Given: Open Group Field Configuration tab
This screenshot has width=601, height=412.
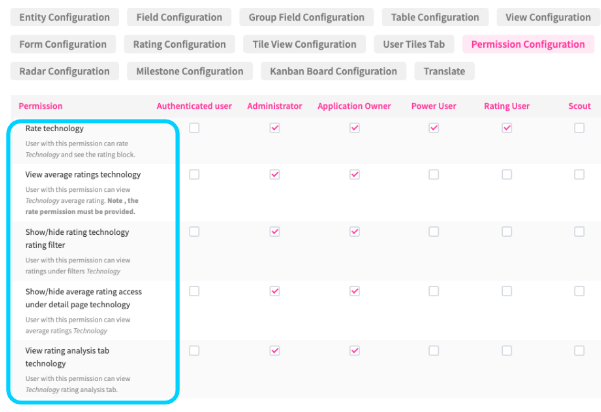Looking at the screenshot, I should pyautogui.click(x=306, y=17).
